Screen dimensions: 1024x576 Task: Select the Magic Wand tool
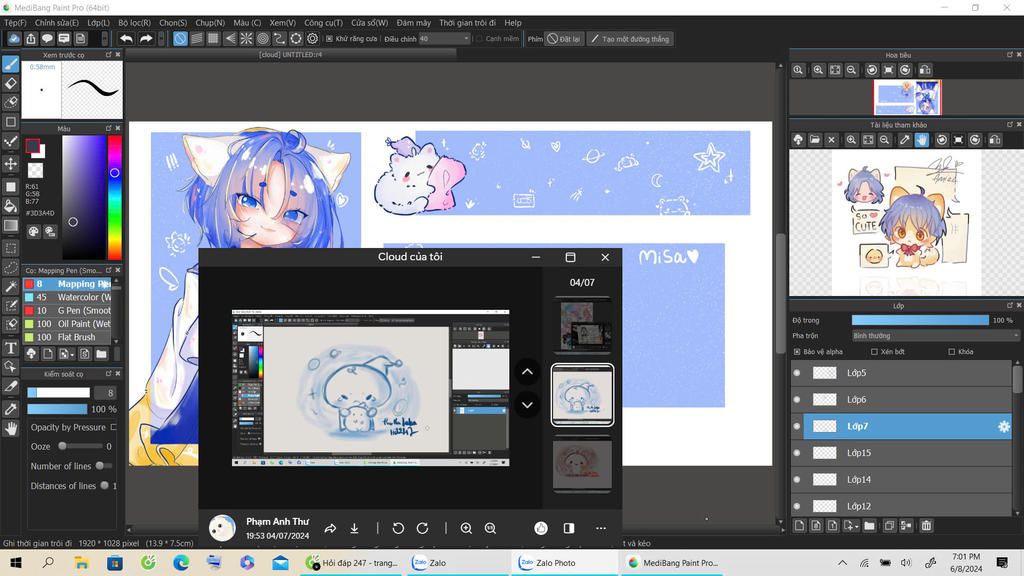tap(10, 286)
